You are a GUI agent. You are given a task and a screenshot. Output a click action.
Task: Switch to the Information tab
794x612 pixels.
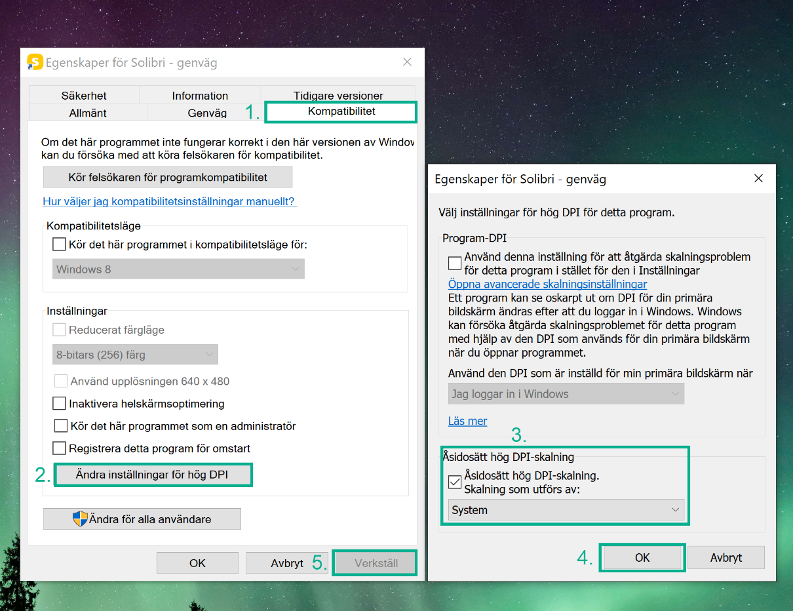pos(200,95)
